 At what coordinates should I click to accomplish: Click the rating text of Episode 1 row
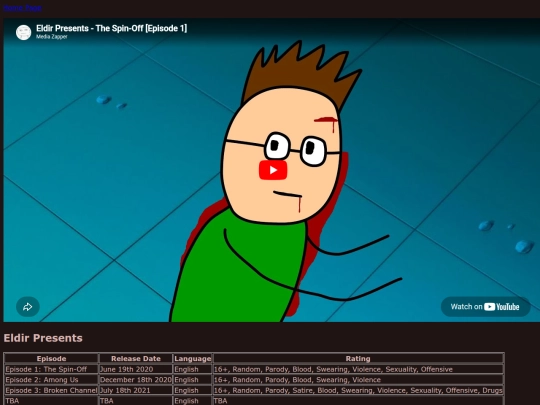(x=333, y=369)
